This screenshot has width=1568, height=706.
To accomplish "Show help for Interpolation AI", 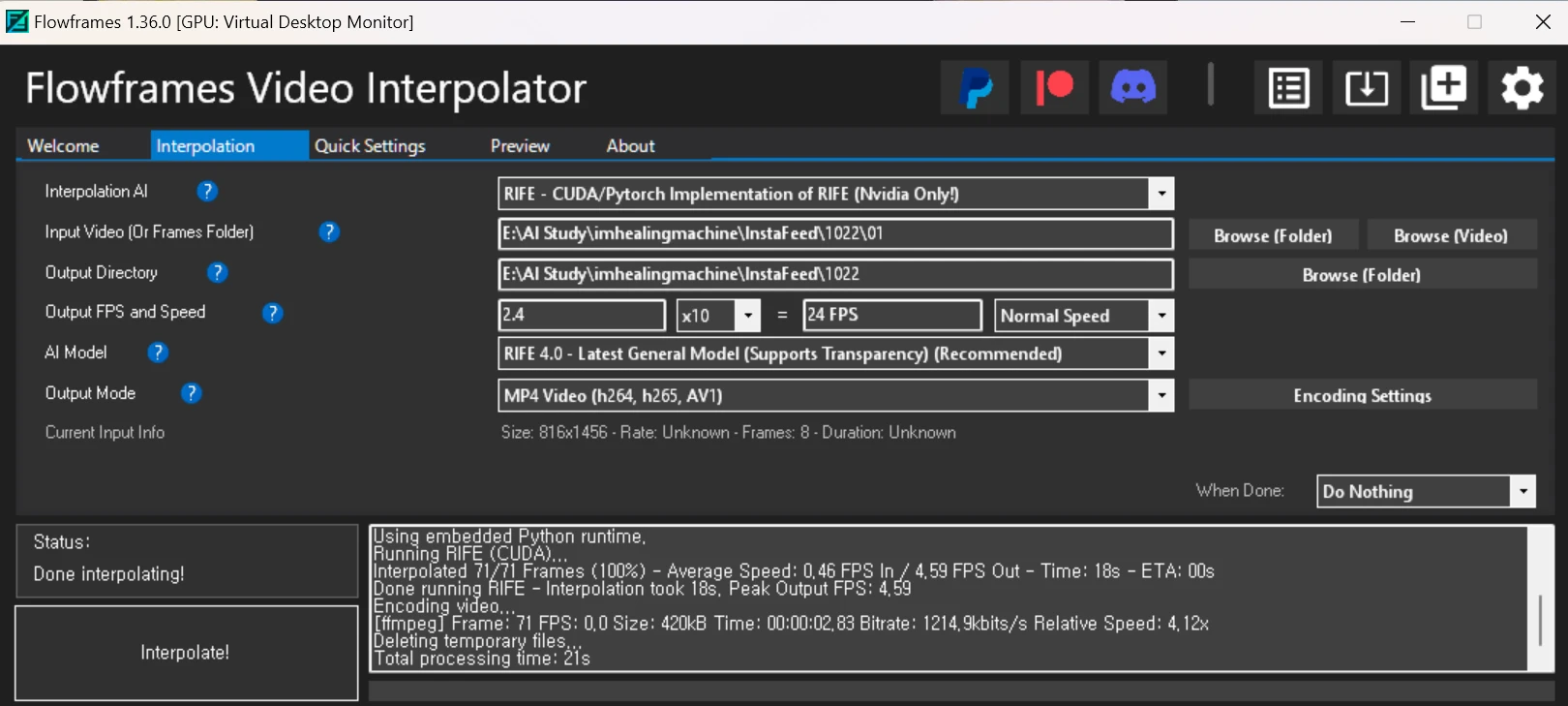I will [207, 192].
